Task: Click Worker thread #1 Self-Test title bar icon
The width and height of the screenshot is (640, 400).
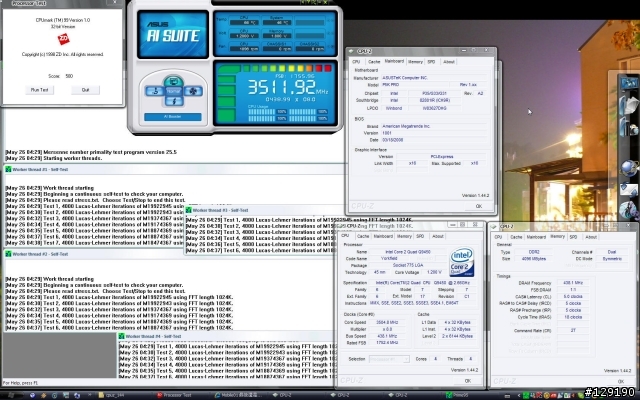Action: [8, 169]
